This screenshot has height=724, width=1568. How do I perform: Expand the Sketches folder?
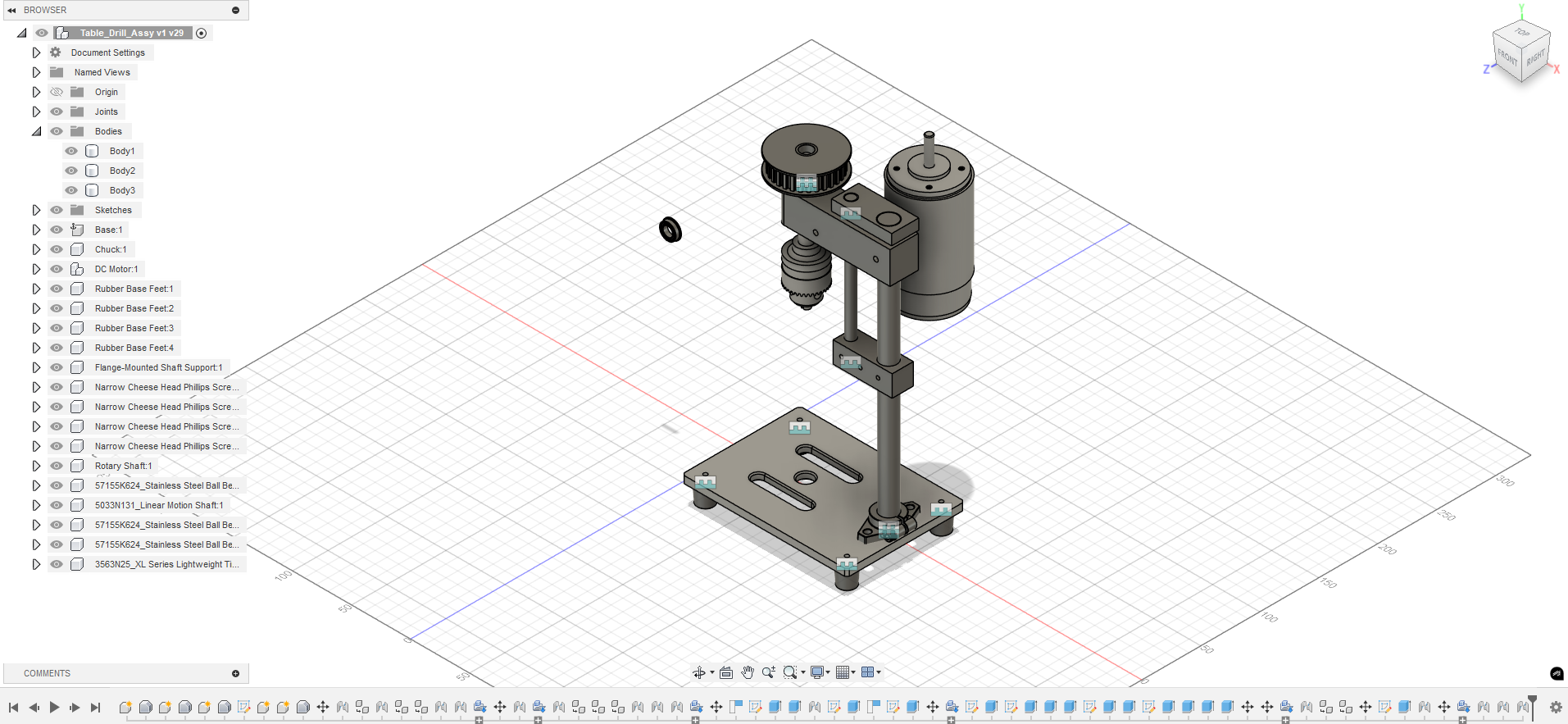coord(36,210)
